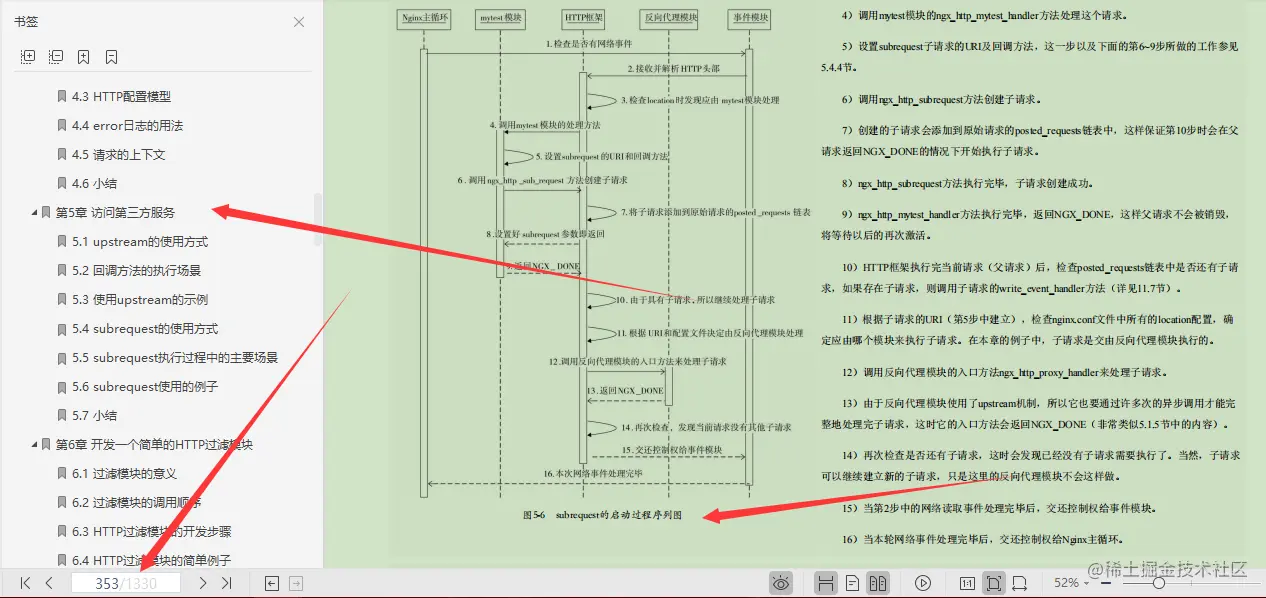The image size is (1266, 598).
Task: Set zoom to actual size 1:1
Action: click(x=967, y=583)
